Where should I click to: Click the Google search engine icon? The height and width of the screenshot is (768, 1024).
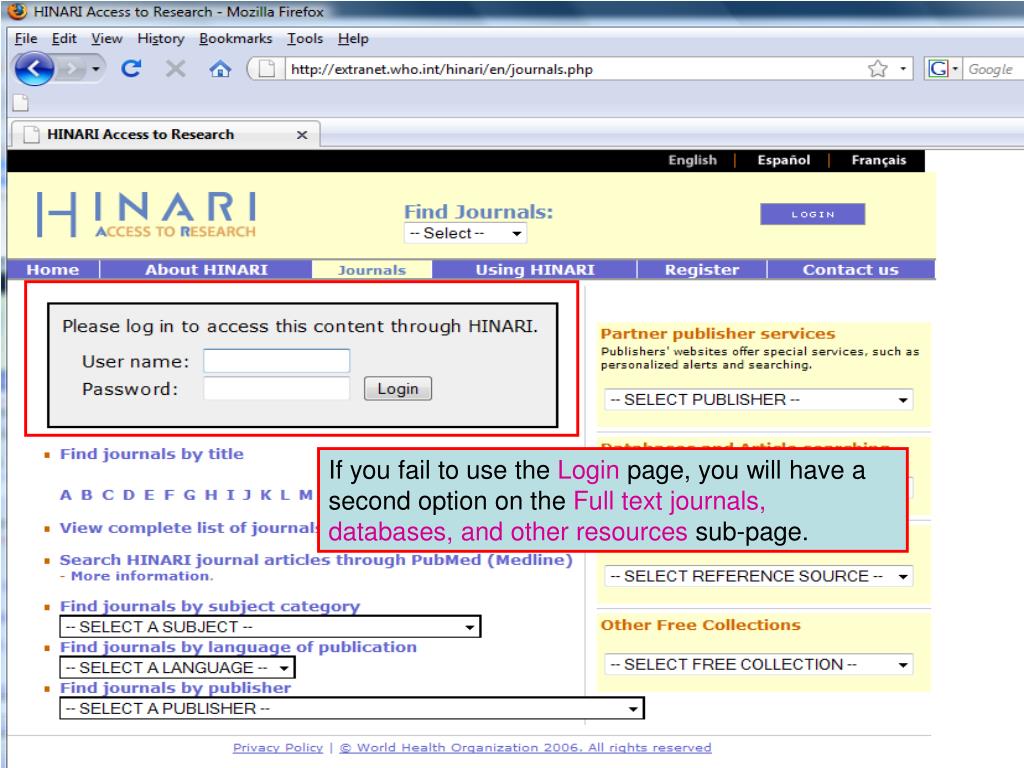939,70
